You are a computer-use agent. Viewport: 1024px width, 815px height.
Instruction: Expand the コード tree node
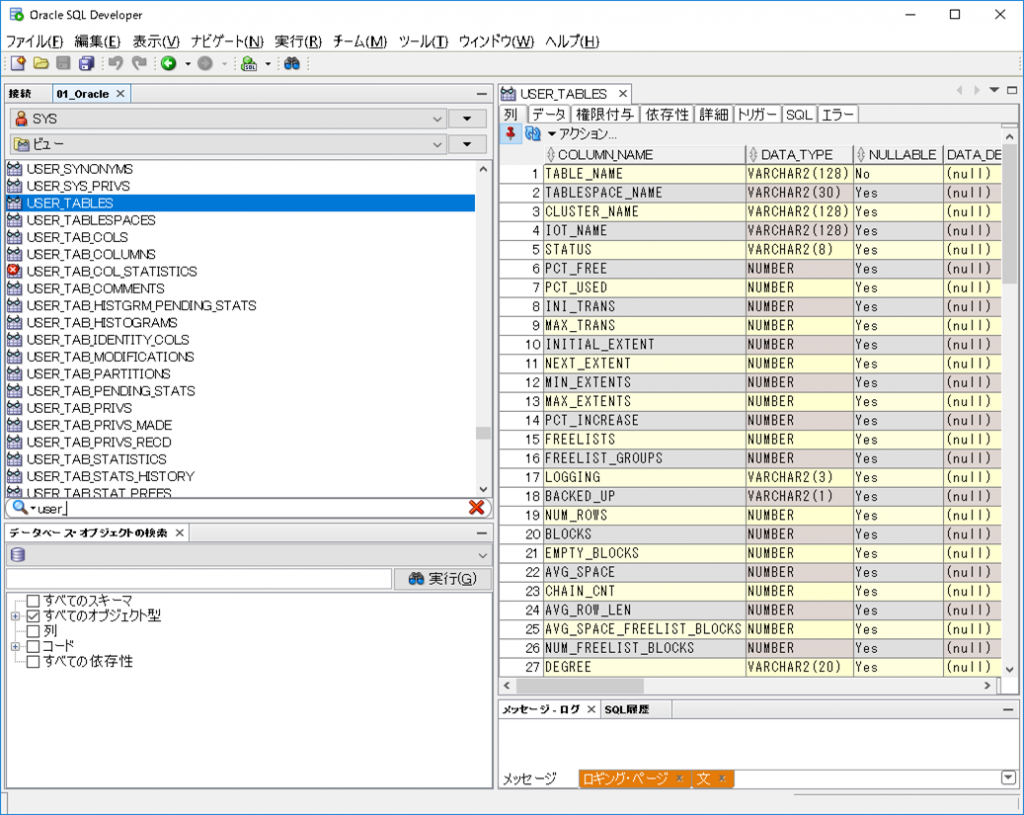coord(15,647)
